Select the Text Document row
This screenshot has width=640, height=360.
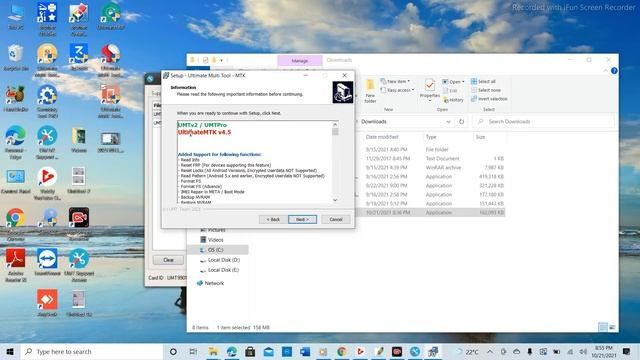pos(433,158)
